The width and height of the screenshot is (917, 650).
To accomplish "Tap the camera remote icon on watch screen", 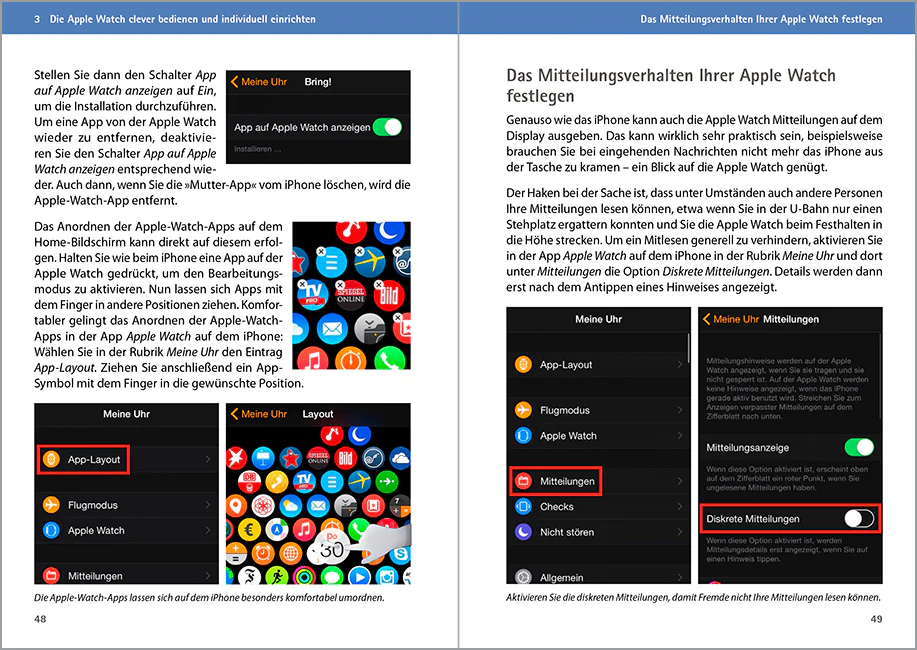I will pos(370,328).
